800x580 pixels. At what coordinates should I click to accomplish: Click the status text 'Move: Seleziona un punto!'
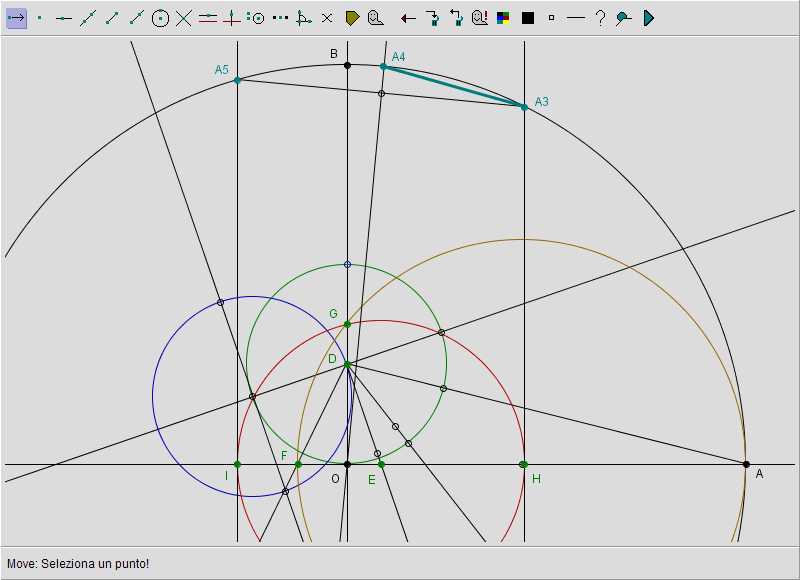coord(78,564)
